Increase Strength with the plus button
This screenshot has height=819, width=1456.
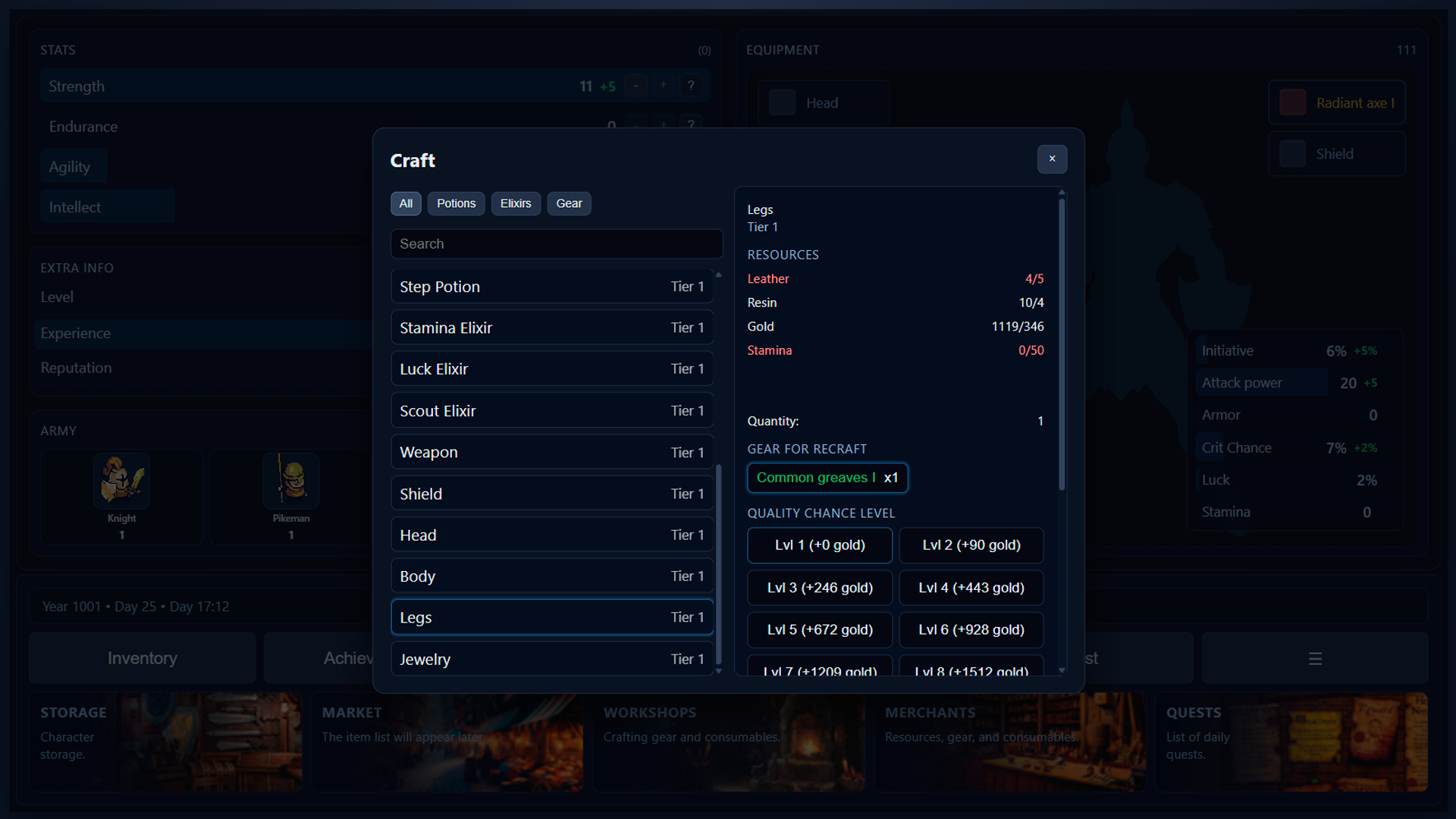point(663,86)
